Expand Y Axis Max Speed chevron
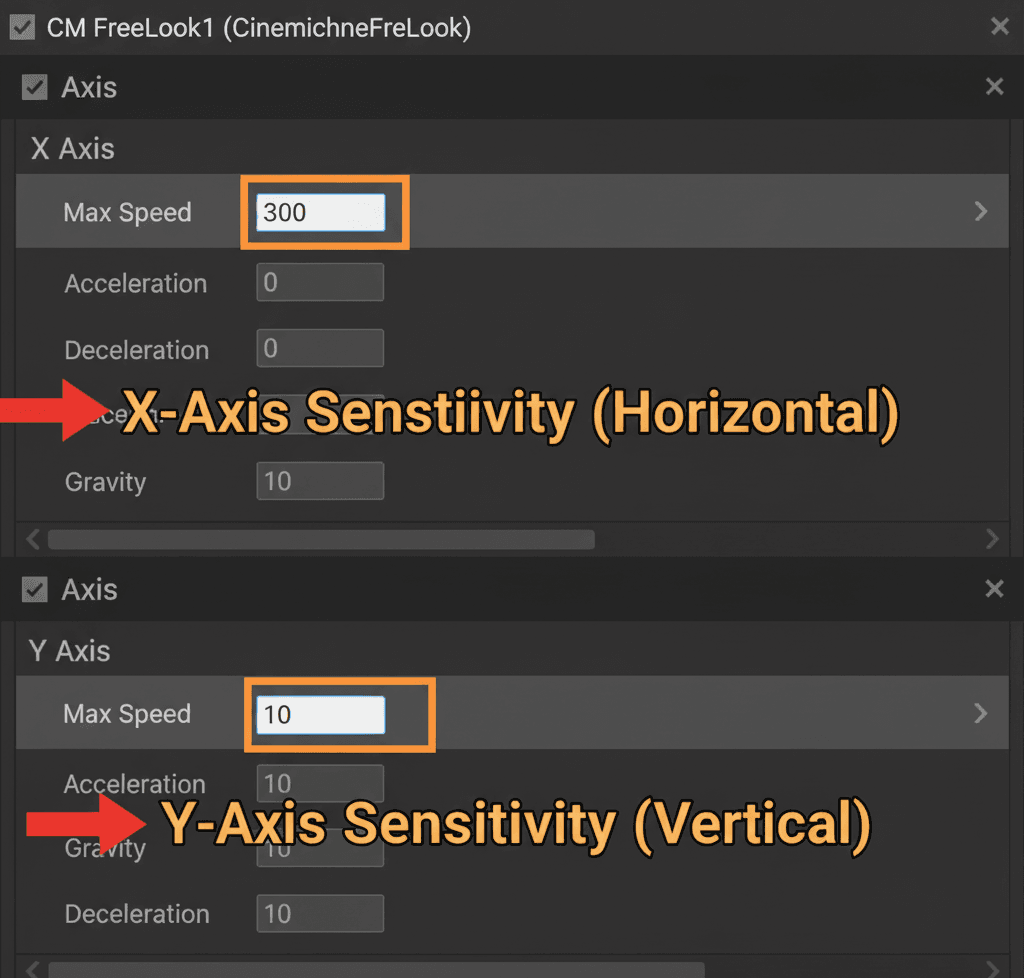 (981, 713)
